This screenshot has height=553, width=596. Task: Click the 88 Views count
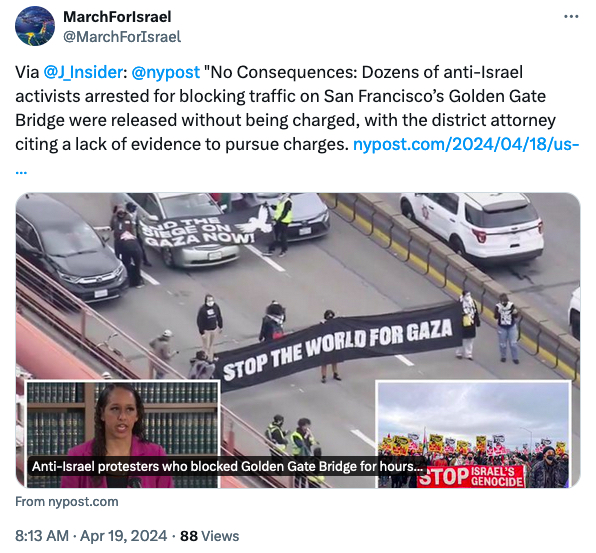coord(209,536)
